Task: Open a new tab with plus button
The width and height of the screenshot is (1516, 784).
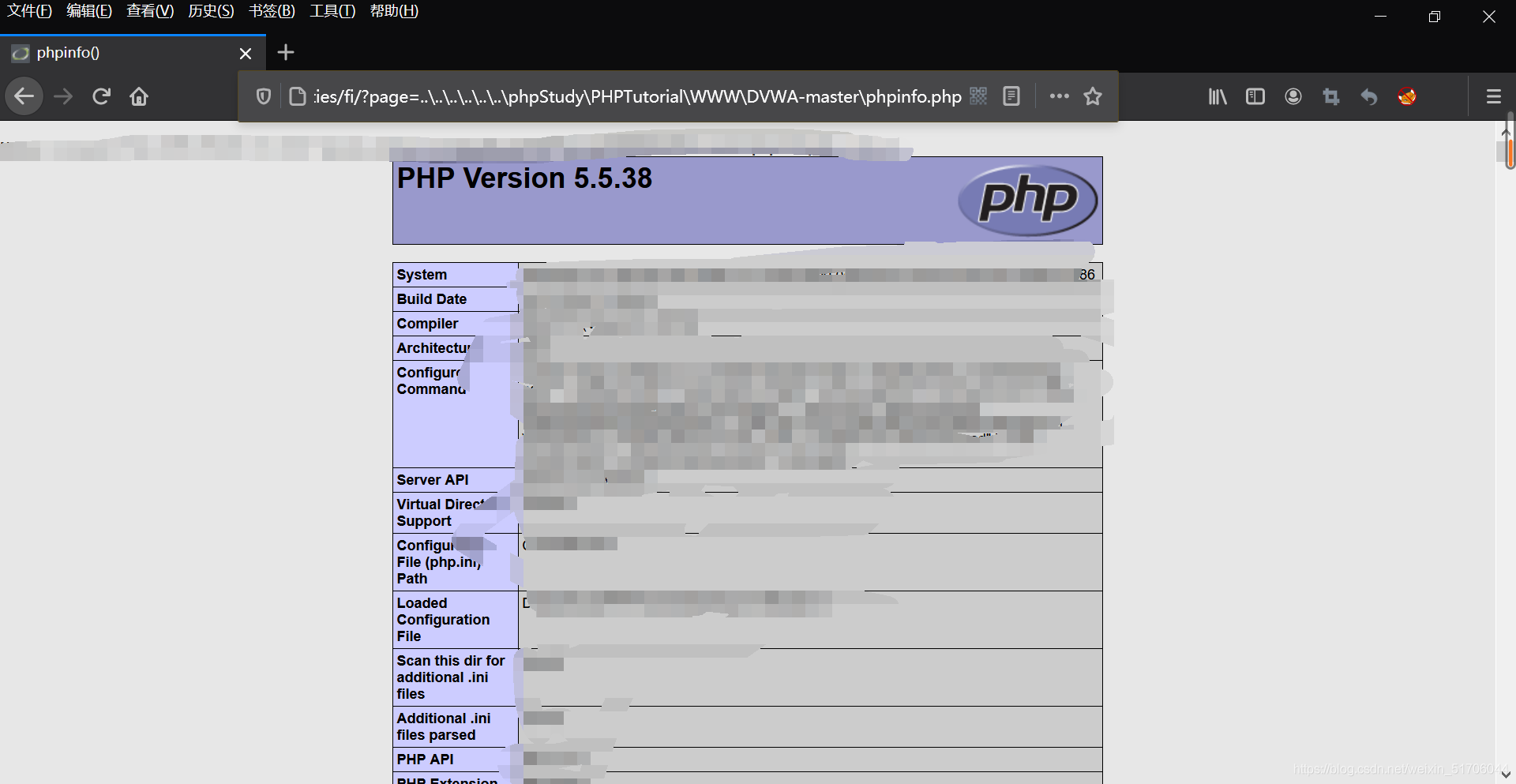Action: (286, 52)
